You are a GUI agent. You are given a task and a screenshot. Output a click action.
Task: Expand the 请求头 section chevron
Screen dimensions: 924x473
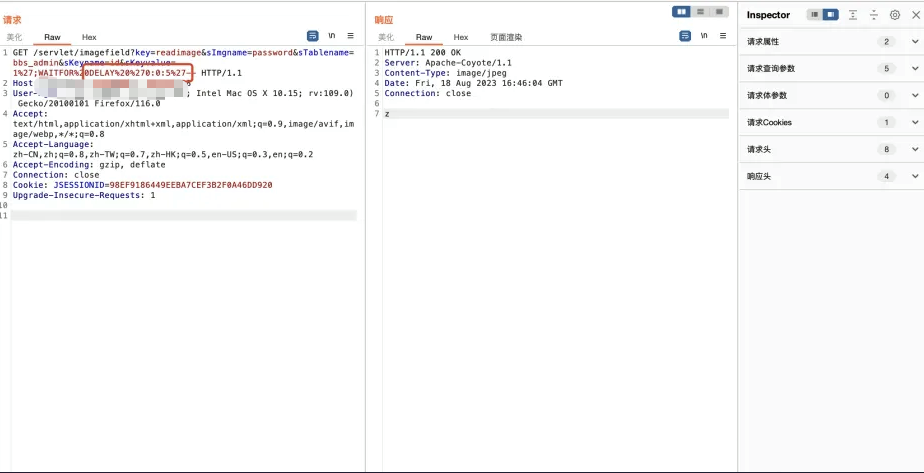[915, 150]
